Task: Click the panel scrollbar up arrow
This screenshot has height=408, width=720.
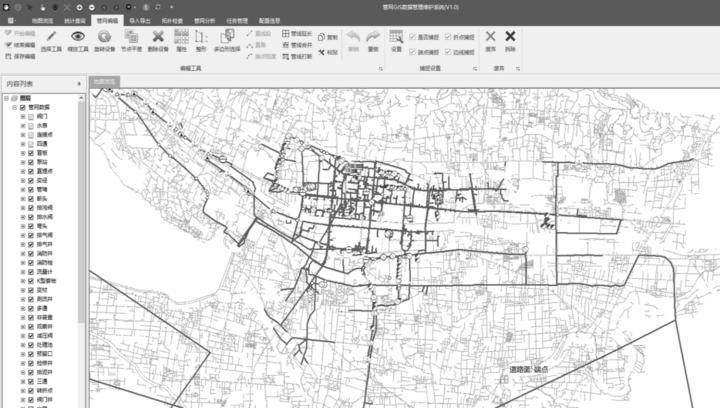Action: (81, 98)
